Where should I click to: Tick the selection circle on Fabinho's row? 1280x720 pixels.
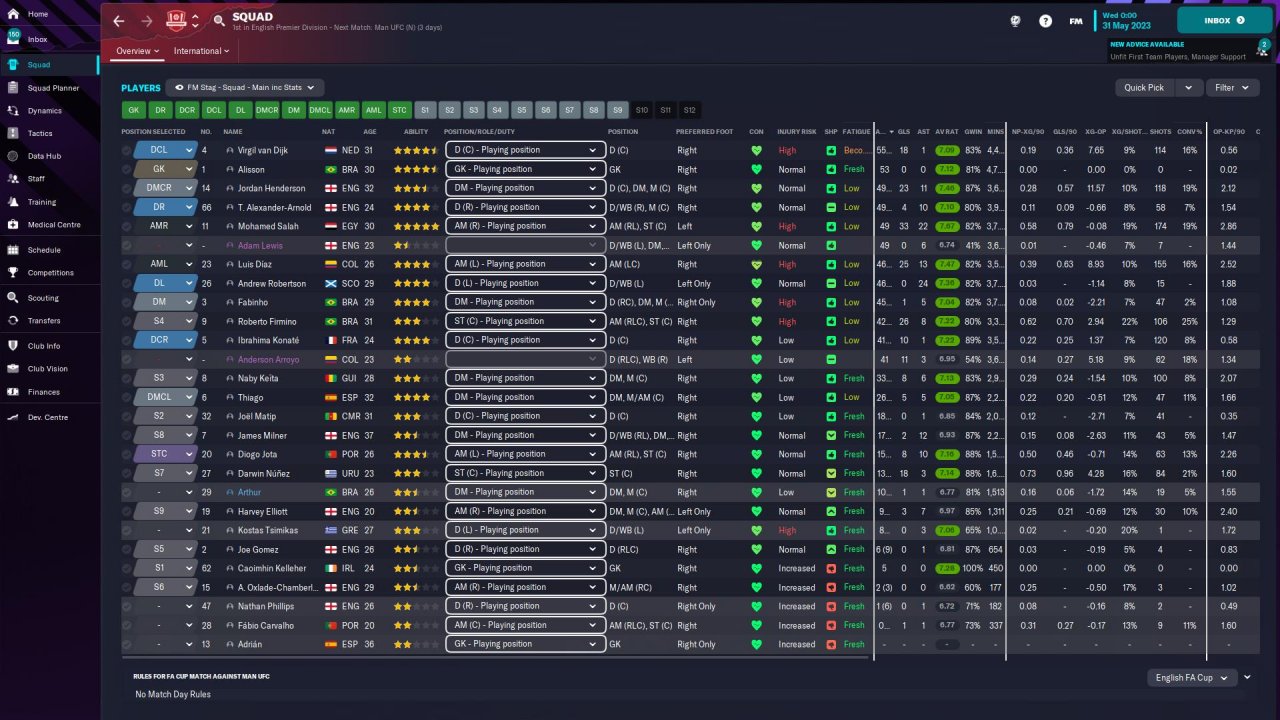click(126, 302)
